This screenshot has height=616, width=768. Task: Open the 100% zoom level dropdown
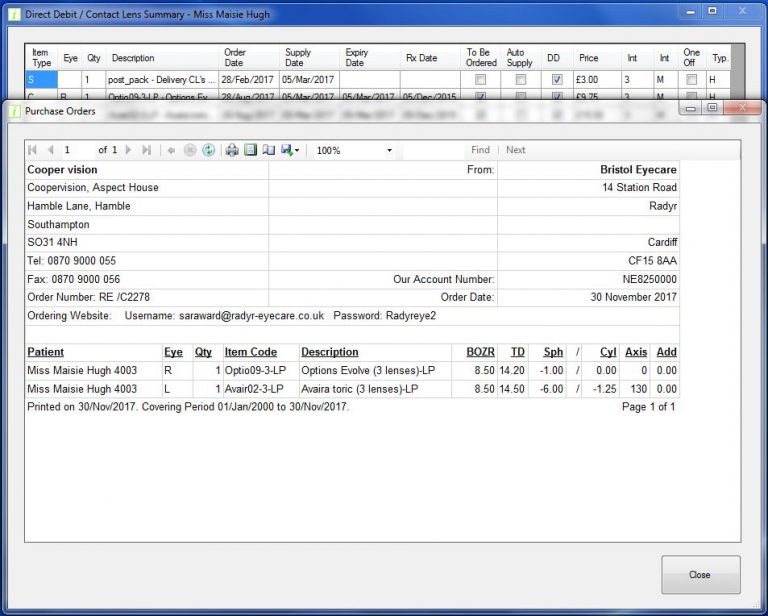389,150
